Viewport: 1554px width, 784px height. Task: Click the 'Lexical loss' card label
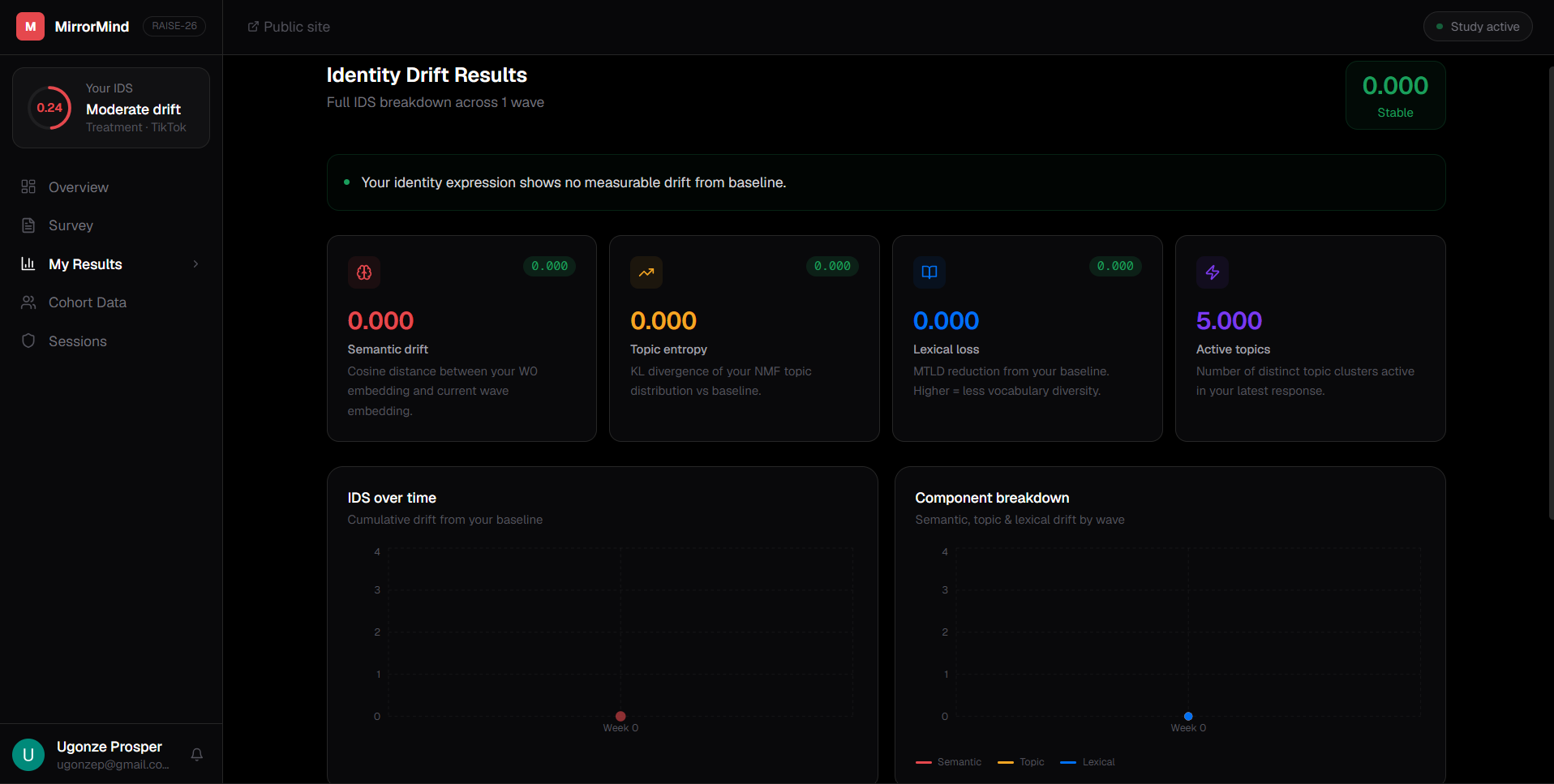[x=946, y=349]
